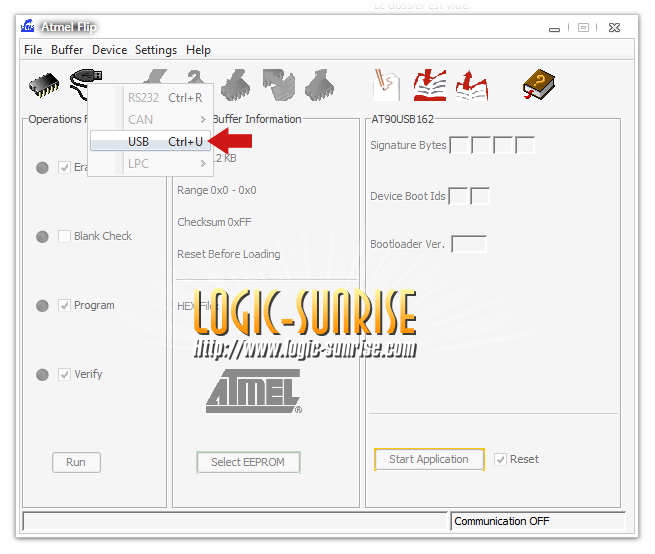Toggle the Erase checkbox
This screenshot has height=554, width=655.
click(x=64, y=168)
